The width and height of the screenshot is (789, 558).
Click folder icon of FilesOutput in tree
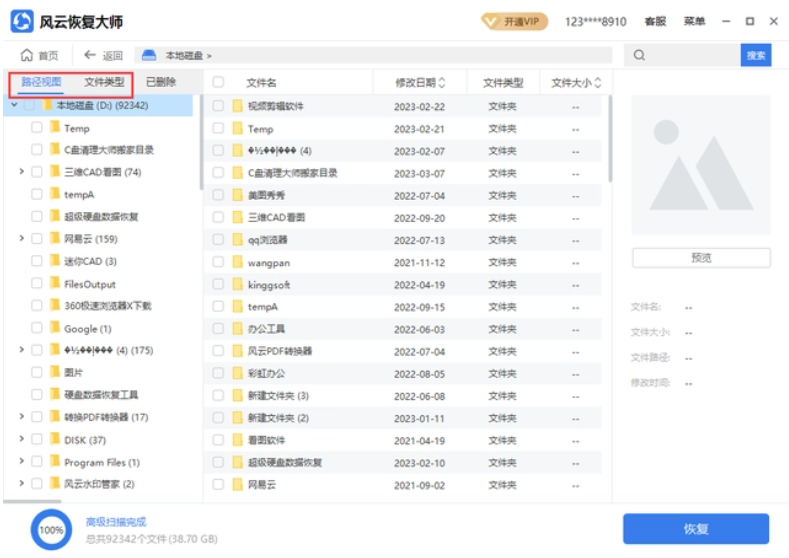pos(55,283)
